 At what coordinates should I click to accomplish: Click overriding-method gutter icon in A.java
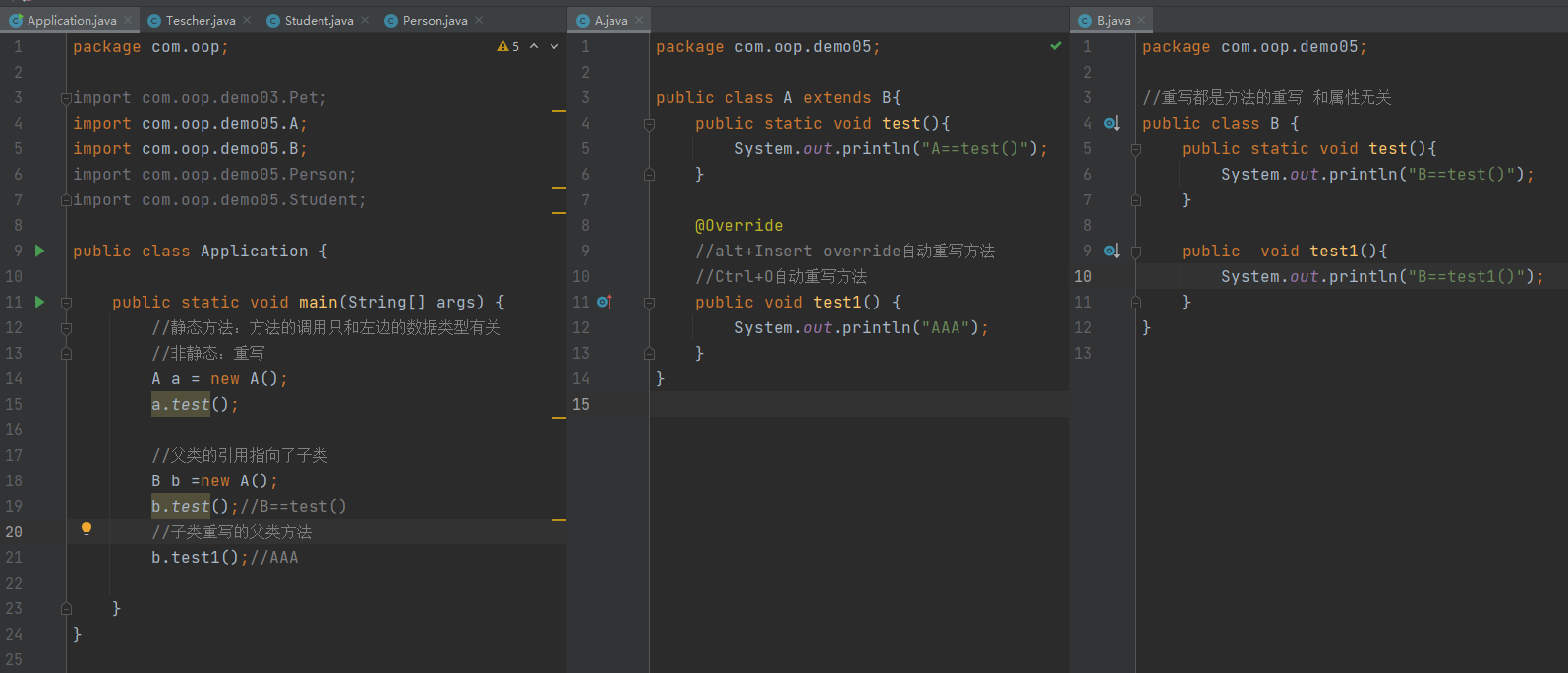click(604, 302)
